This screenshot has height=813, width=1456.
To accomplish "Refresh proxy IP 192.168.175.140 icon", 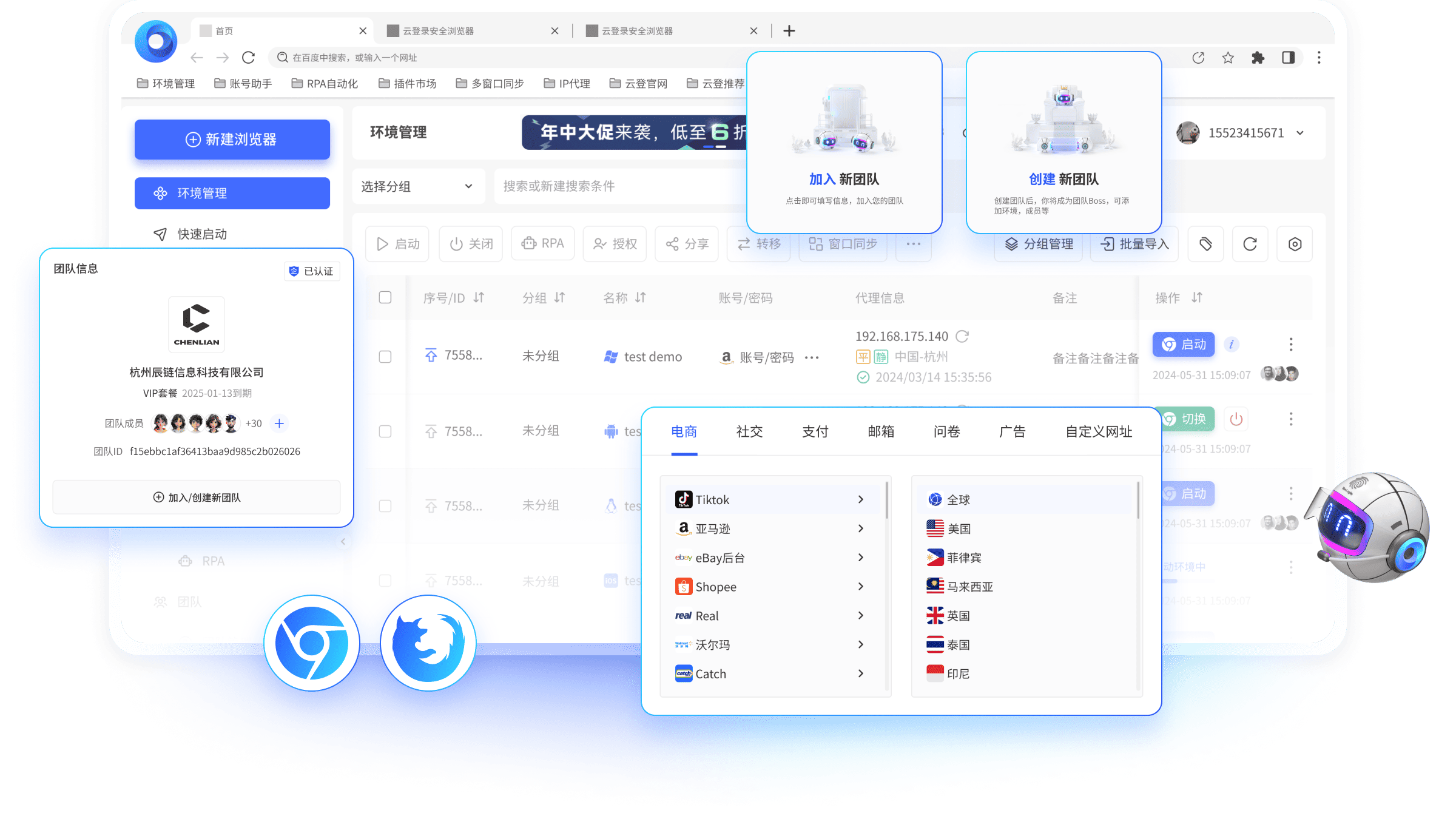I will tap(962, 336).
